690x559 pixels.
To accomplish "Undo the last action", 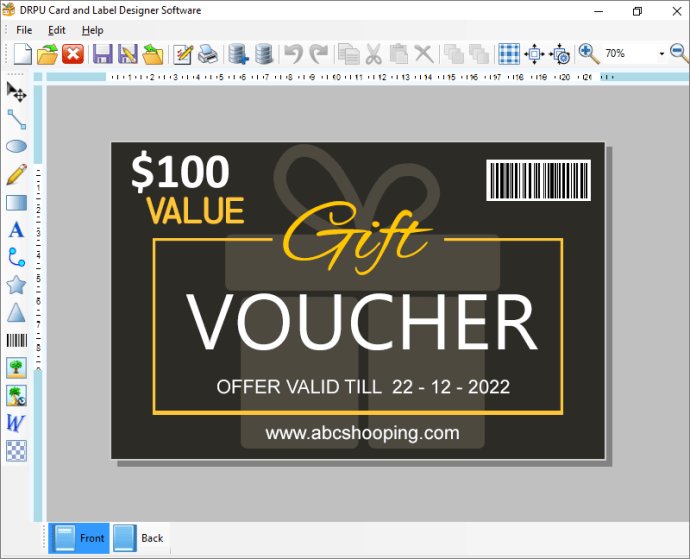I will click(294, 54).
